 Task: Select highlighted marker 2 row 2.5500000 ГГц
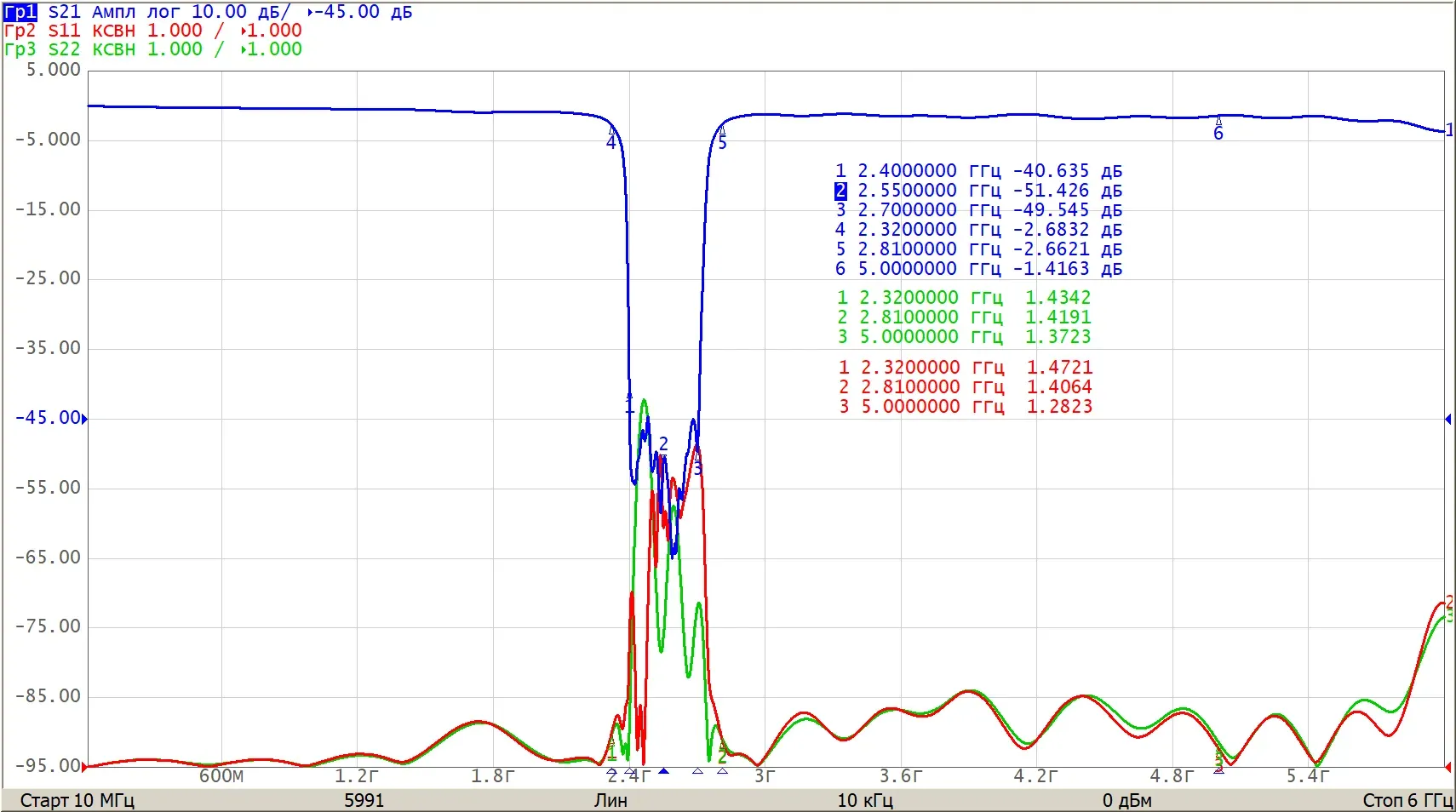(x=978, y=191)
